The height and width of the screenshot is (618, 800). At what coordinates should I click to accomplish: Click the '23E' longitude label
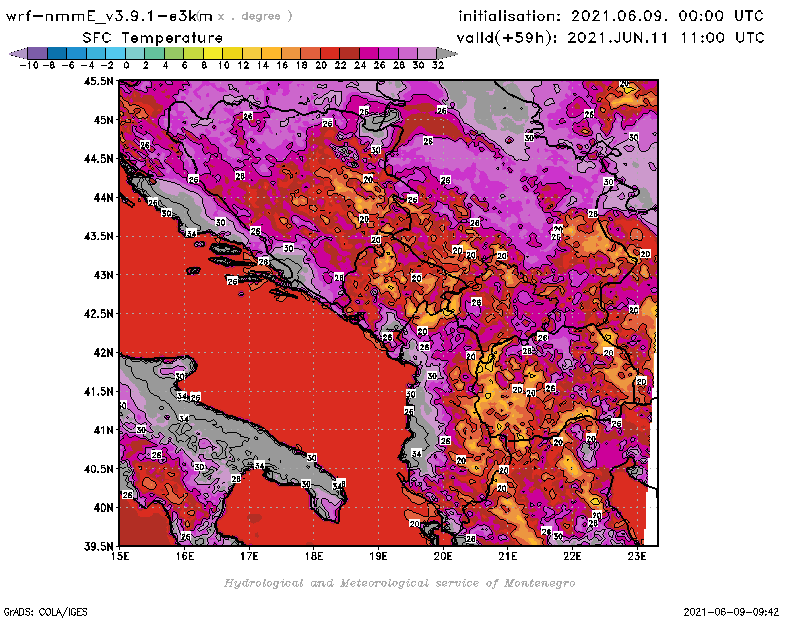(637, 556)
